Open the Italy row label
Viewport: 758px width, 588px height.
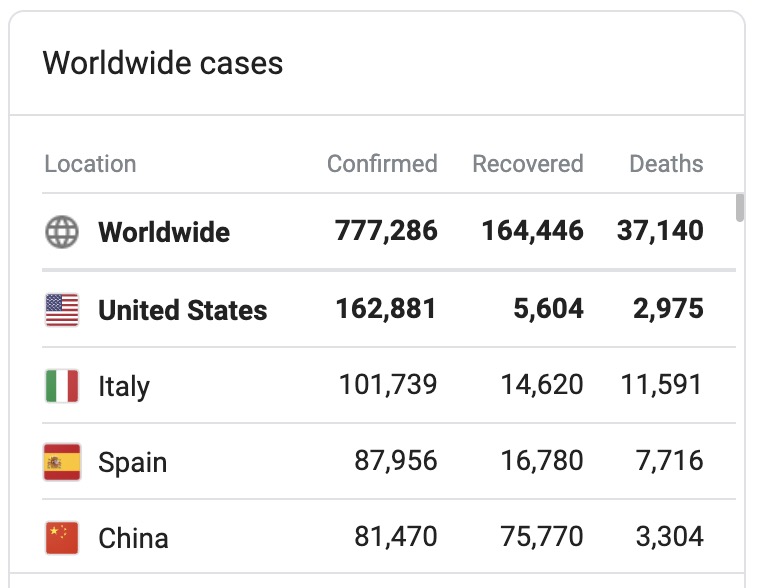124,387
